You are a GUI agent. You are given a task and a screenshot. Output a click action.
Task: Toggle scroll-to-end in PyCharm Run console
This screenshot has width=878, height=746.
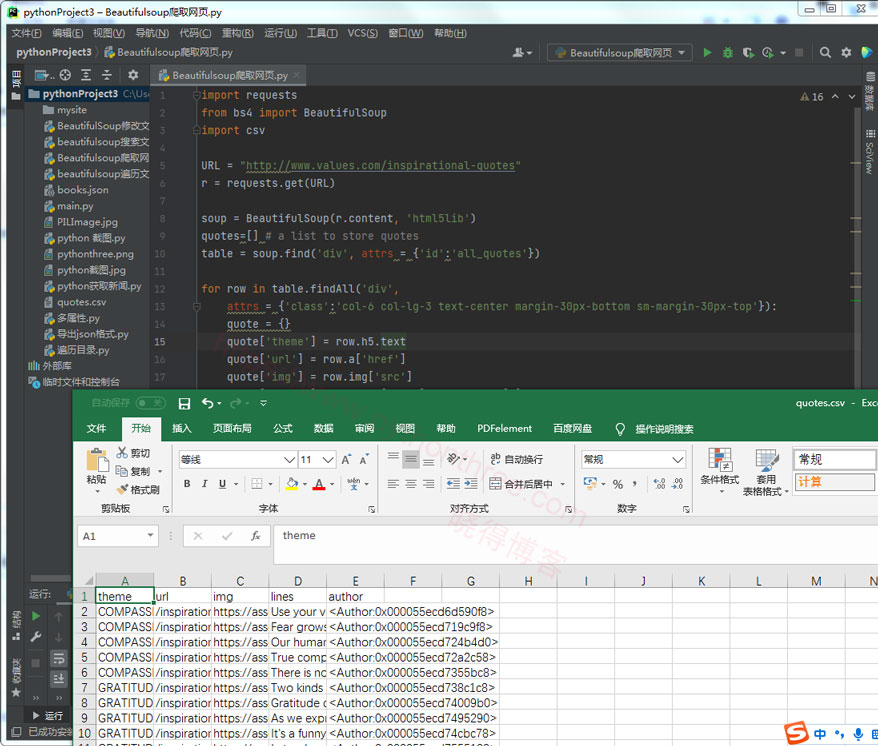coord(58,679)
